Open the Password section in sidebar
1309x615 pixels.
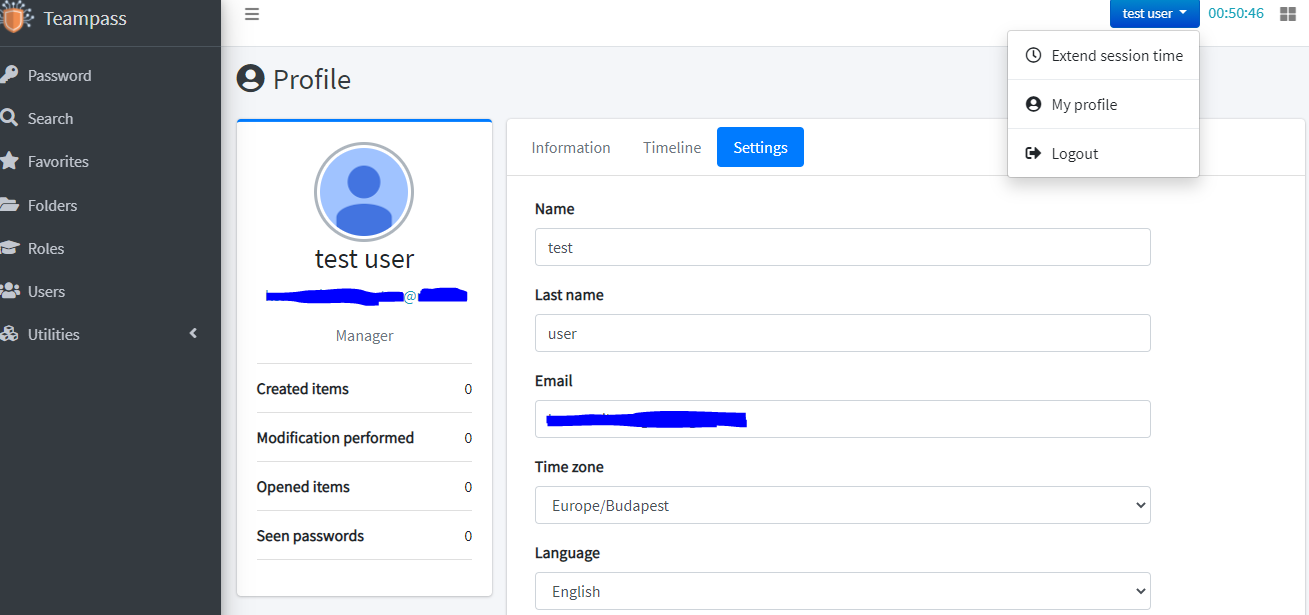(14, 74)
